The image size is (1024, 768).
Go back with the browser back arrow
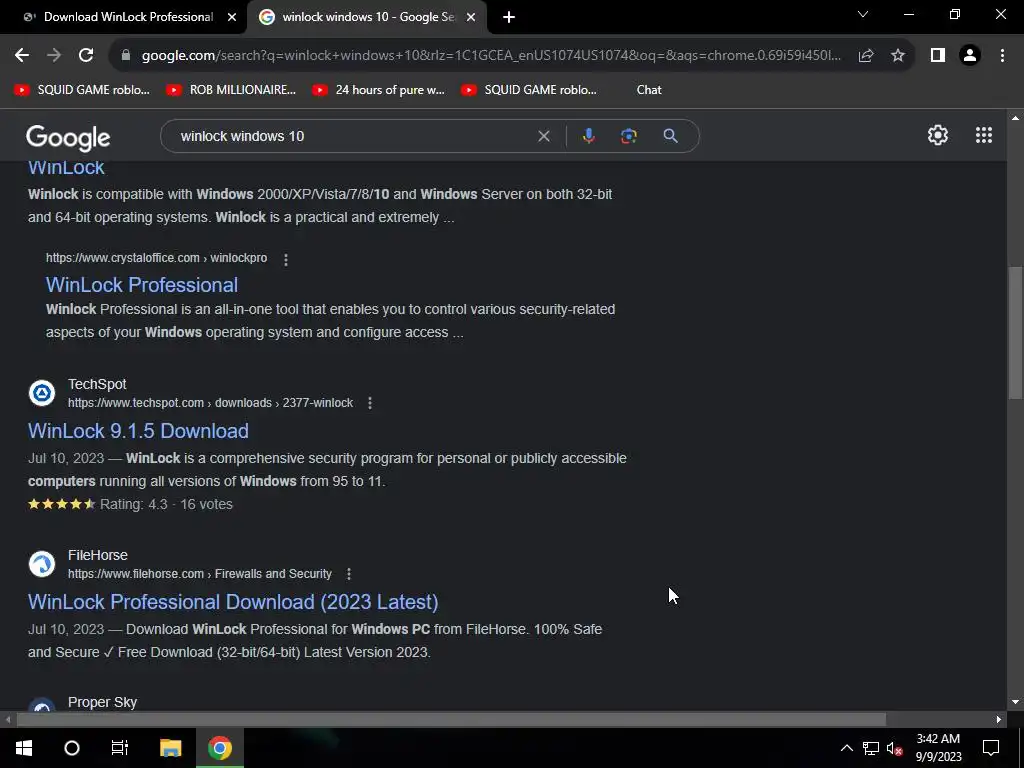22,56
